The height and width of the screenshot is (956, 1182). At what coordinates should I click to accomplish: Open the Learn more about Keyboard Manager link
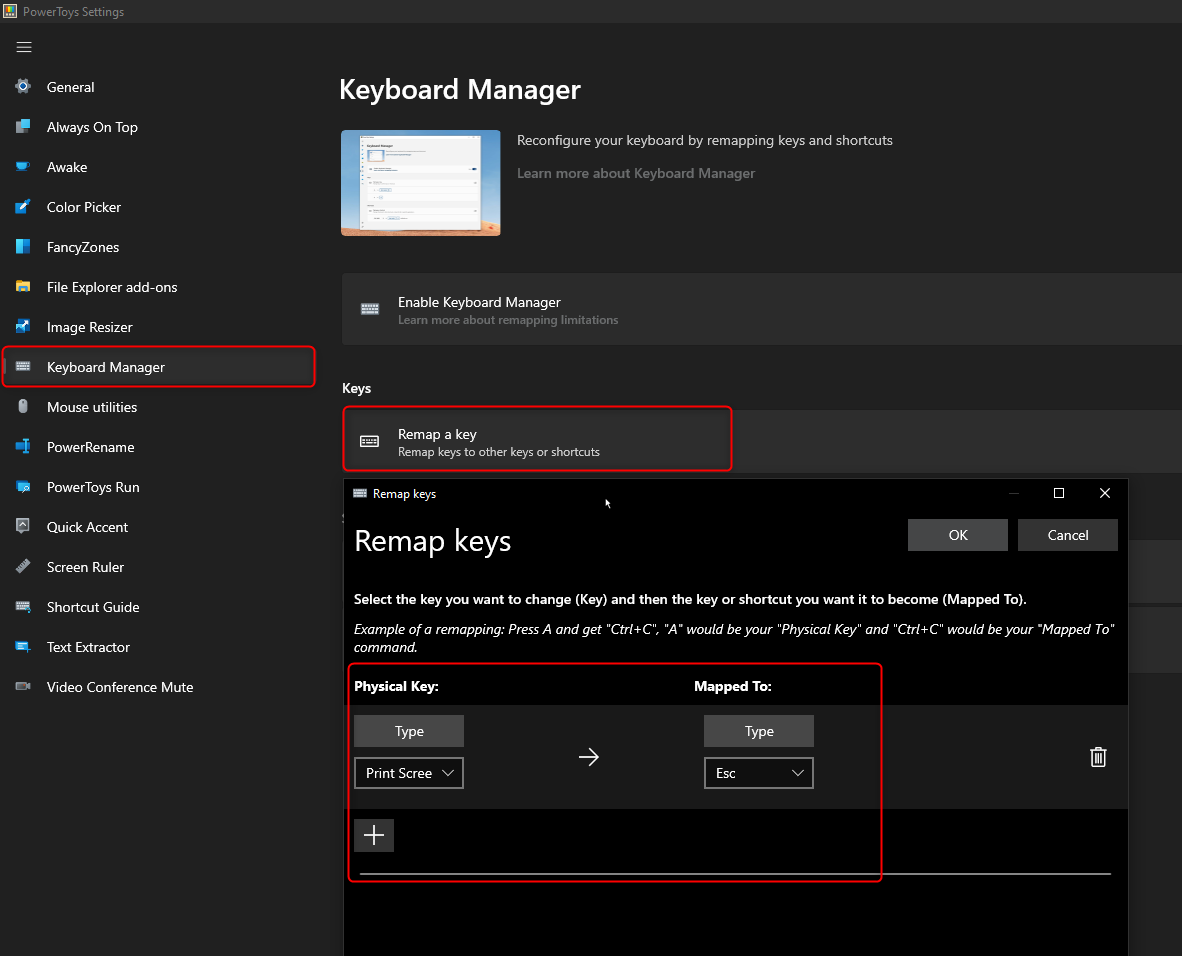[x=636, y=173]
